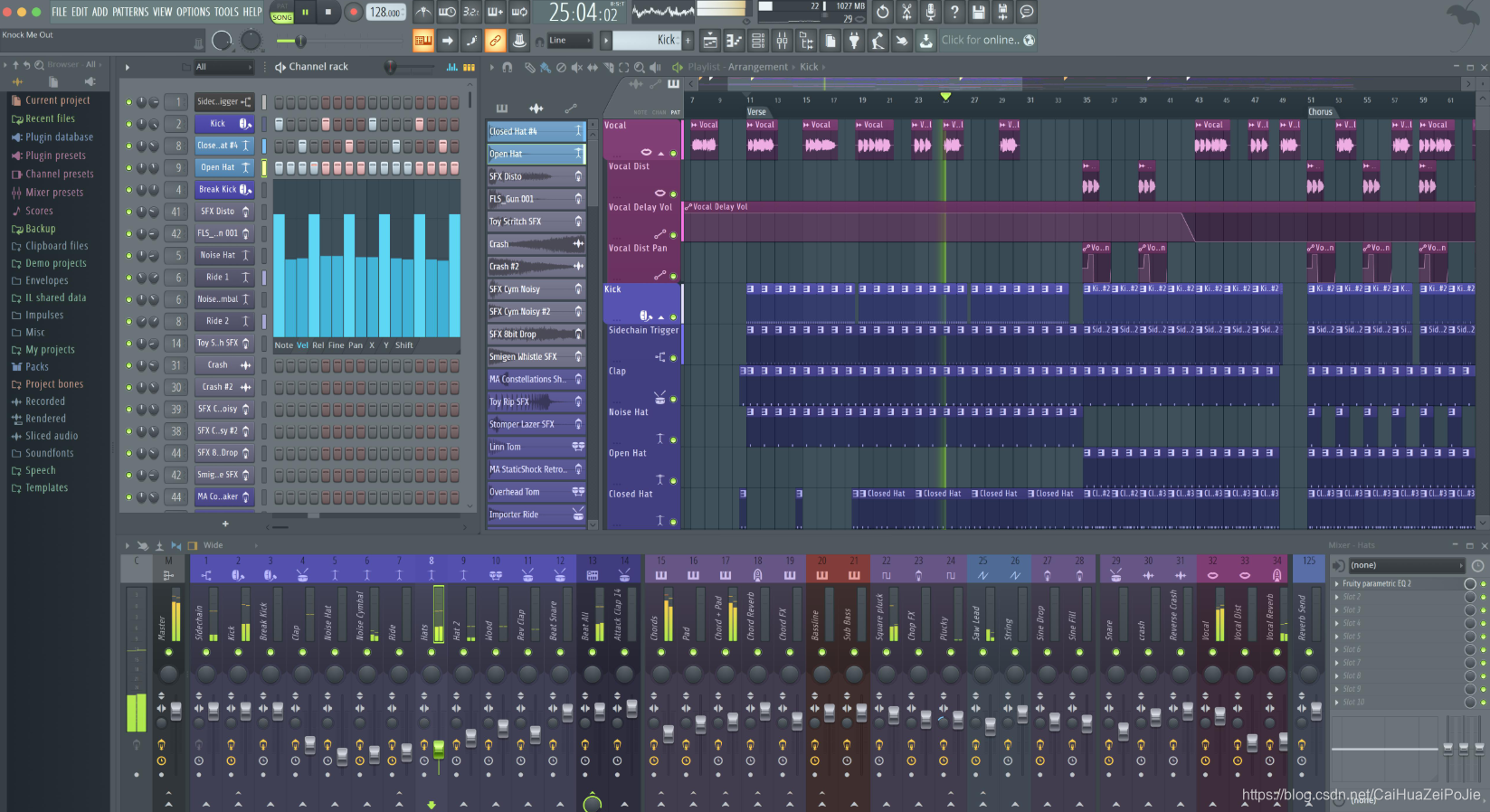Image resolution: width=1490 pixels, height=812 pixels.
Task: Toggle the loop recording icon
Action: [x=519, y=13]
